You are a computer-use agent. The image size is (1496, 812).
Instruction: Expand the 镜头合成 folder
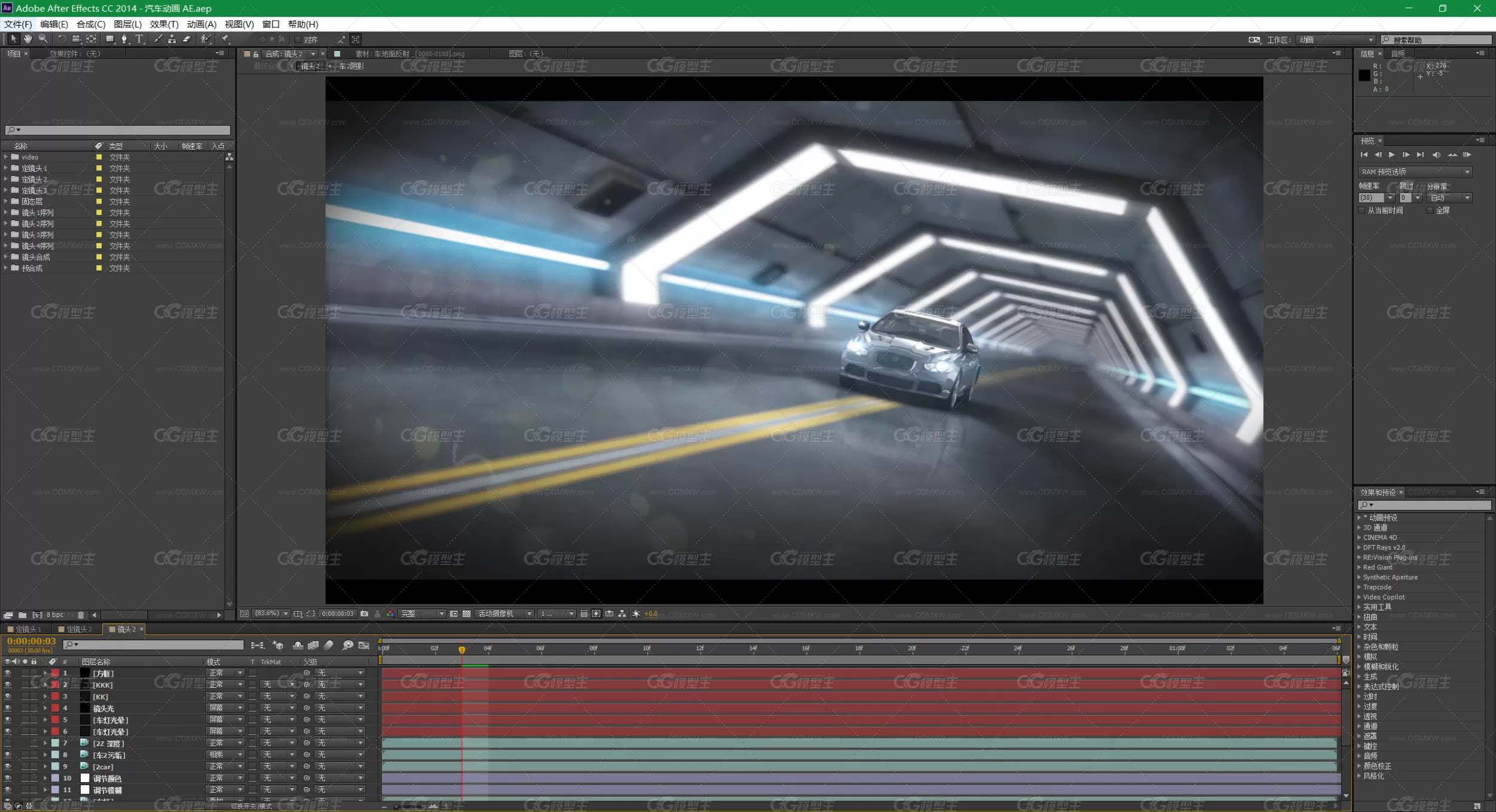click(x=6, y=257)
